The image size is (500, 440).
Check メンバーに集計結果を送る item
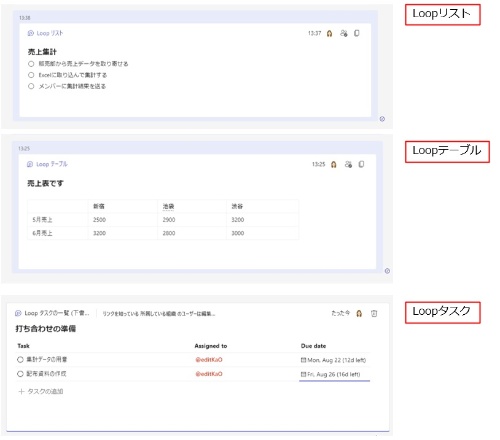pos(31,86)
